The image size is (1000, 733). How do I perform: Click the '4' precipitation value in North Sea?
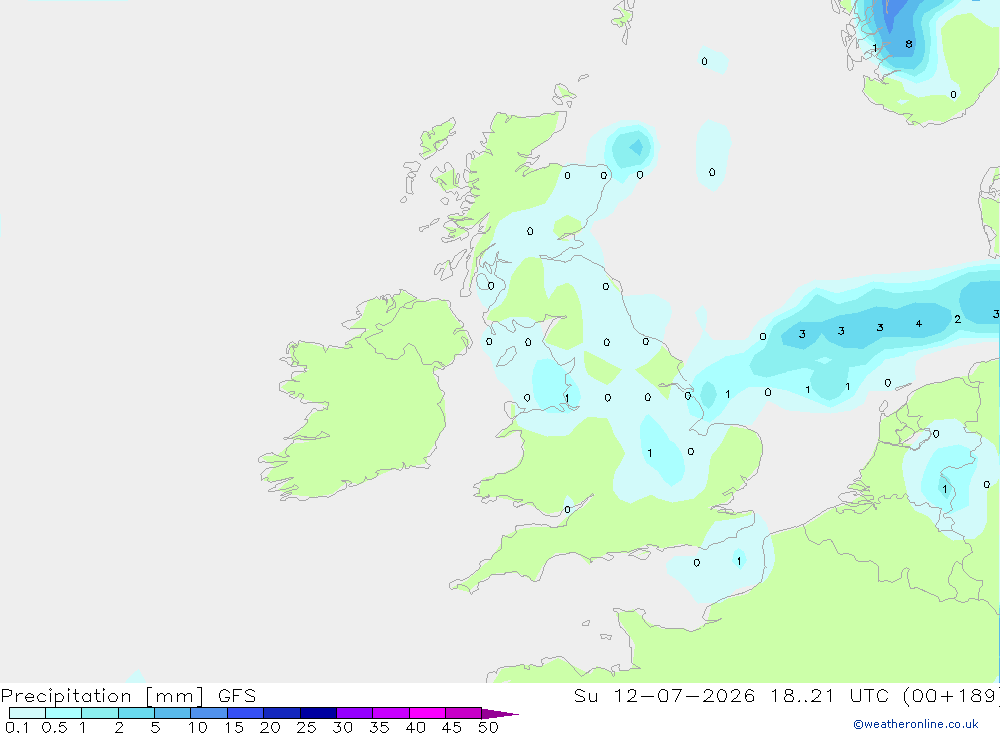pos(918,323)
